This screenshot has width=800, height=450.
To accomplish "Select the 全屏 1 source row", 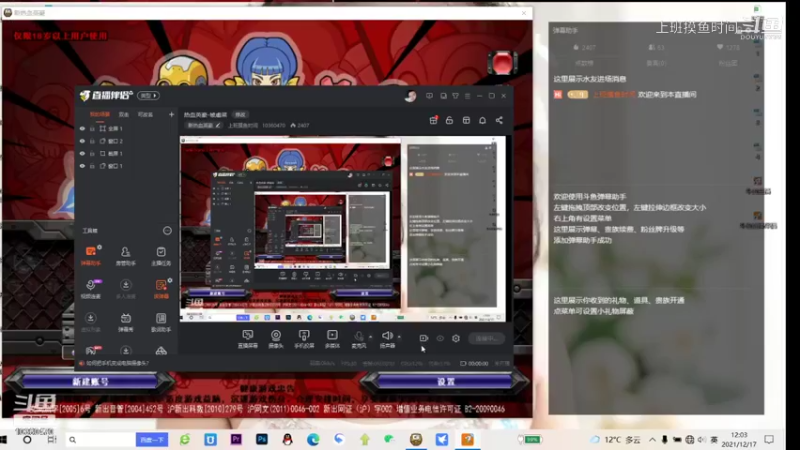I will tap(127, 129).
